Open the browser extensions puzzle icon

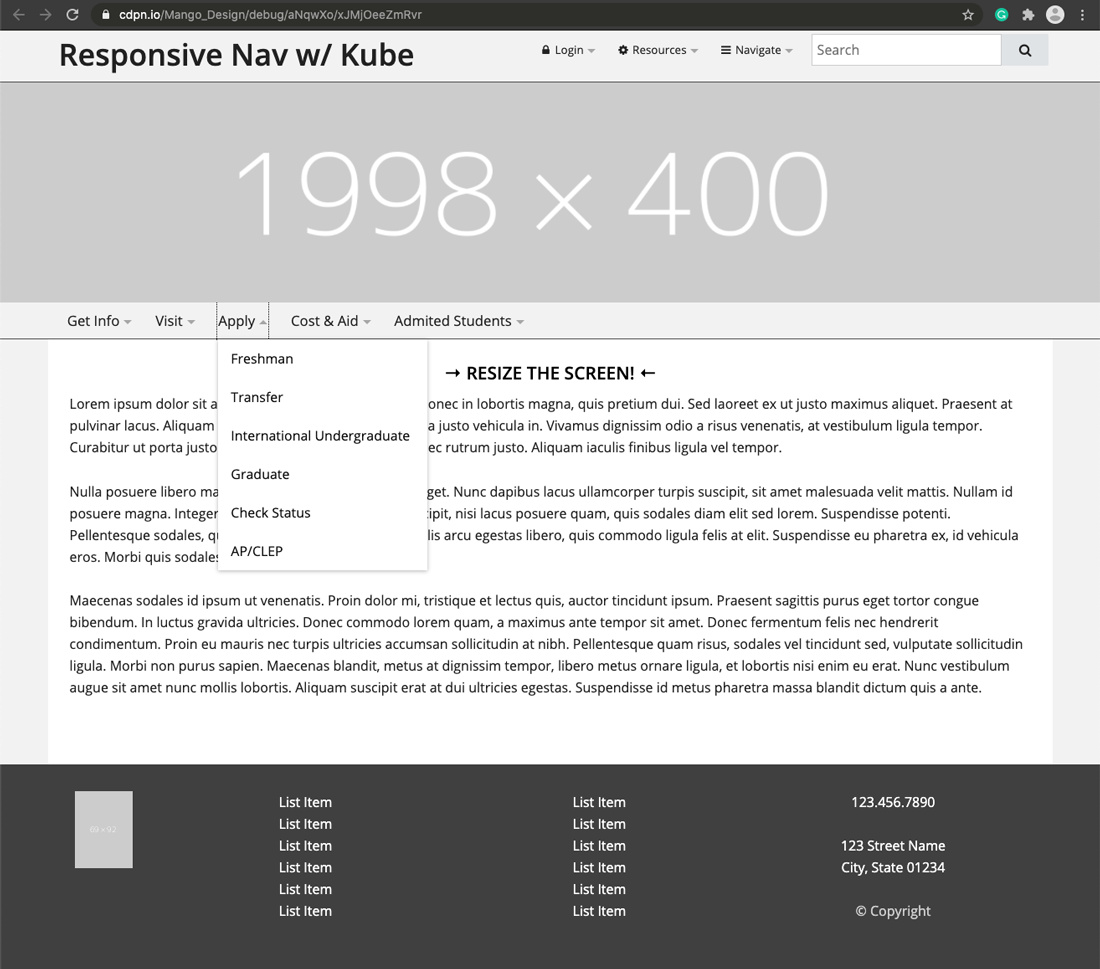click(1028, 15)
